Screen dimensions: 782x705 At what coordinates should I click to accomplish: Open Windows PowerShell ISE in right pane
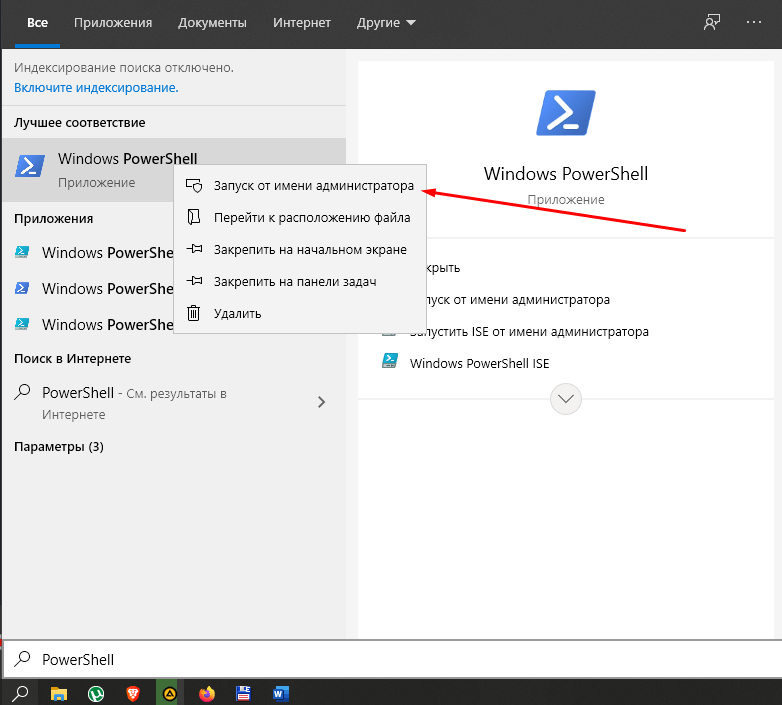(479, 363)
